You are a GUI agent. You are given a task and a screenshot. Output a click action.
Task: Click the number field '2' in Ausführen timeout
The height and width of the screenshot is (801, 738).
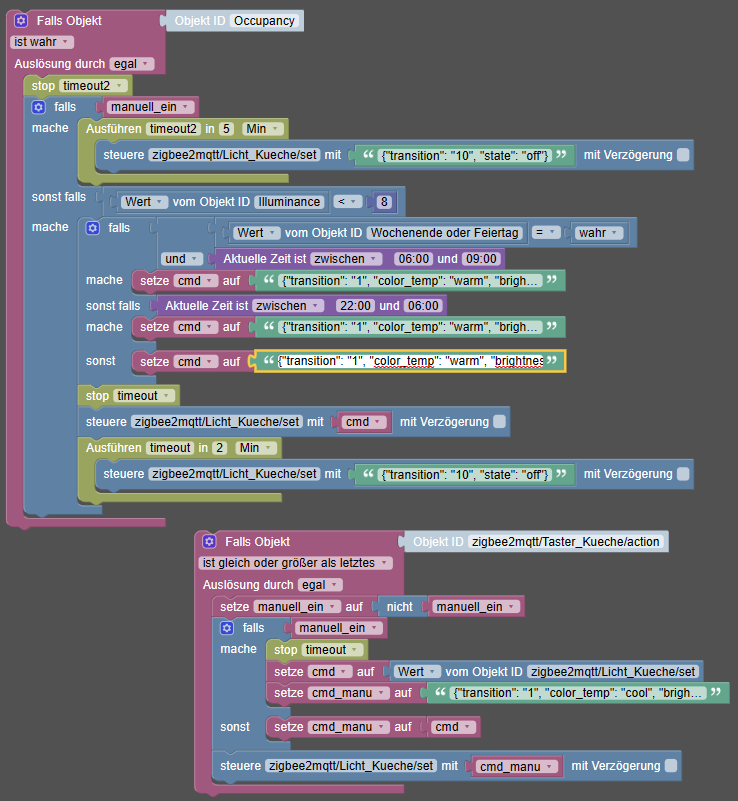pyautogui.click(x=220, y=447)
